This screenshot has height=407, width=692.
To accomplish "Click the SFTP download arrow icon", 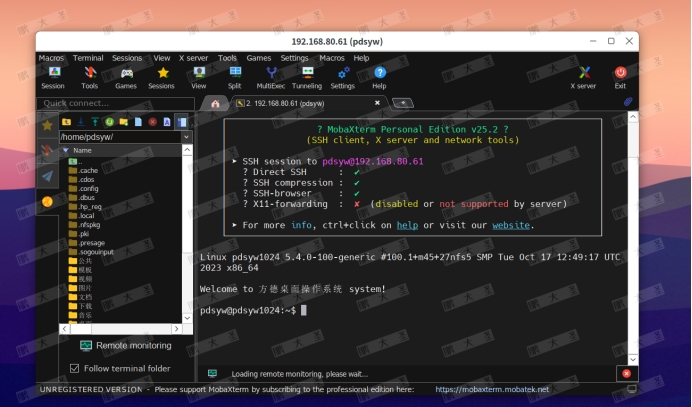I will pos(81,122).
